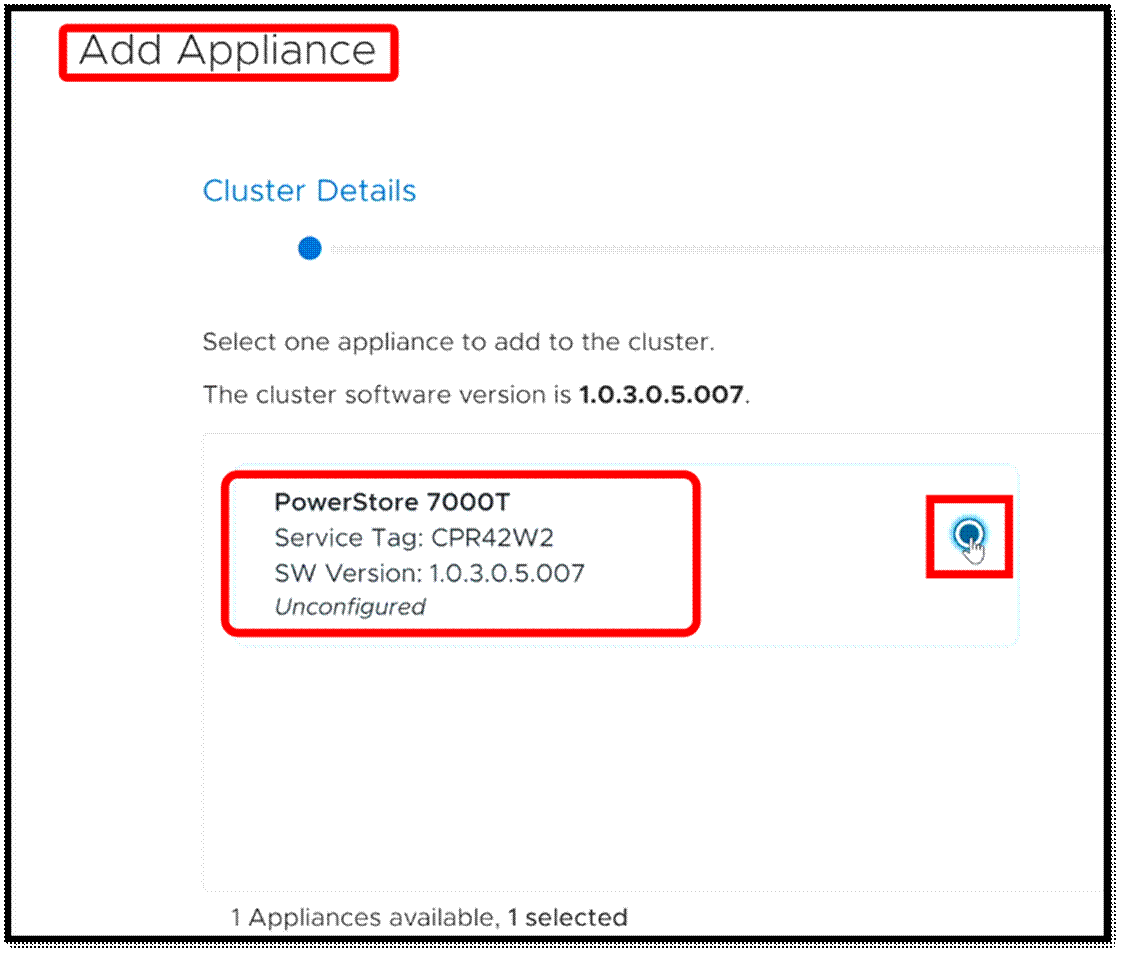Click the '1 Appliances available' count text

362,917
